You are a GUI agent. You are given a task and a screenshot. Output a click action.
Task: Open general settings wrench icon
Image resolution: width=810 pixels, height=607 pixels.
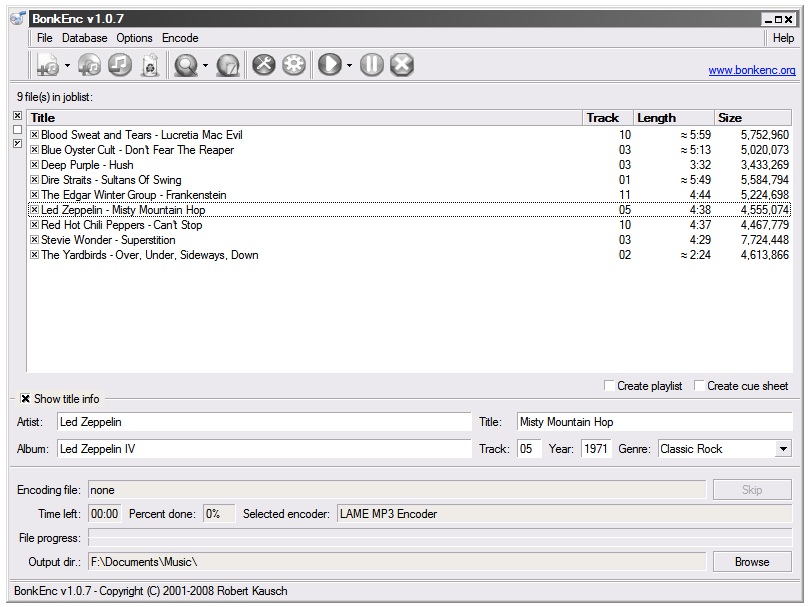tap(264, 65)
